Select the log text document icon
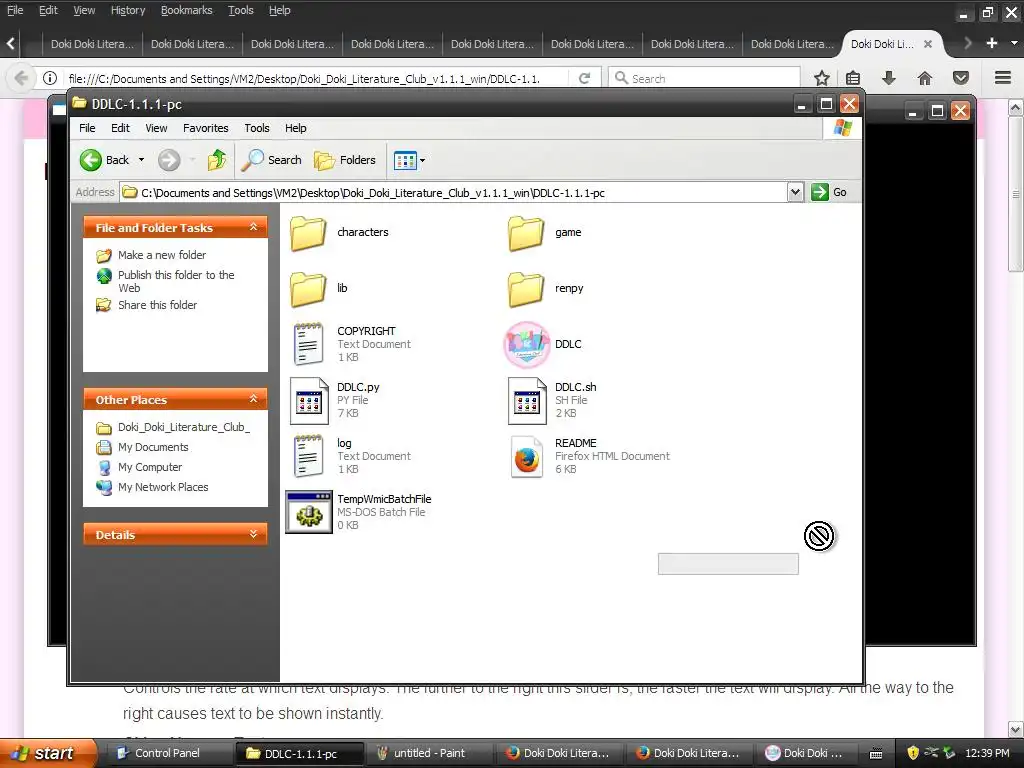The width and height of the screenshot is (1024, 768). pos(308,456)
